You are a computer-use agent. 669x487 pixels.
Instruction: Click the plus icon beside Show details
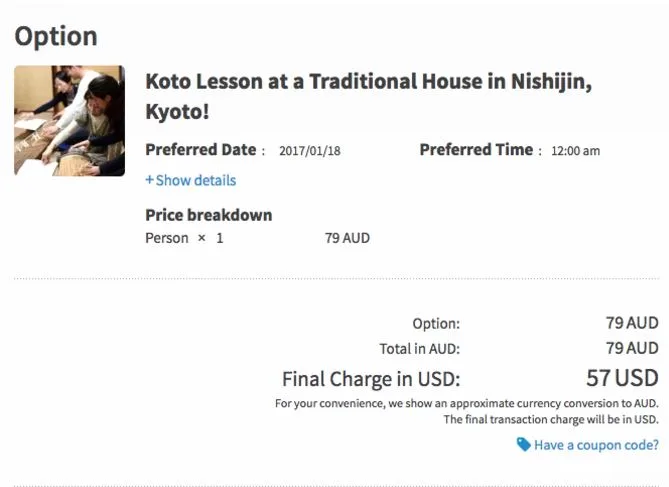(149, 181)
